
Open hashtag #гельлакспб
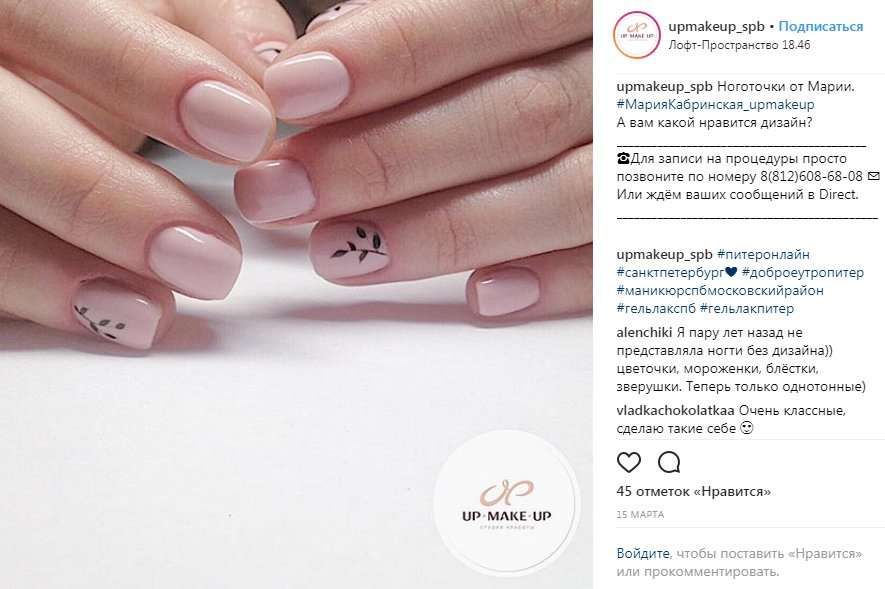pos(656,309)
